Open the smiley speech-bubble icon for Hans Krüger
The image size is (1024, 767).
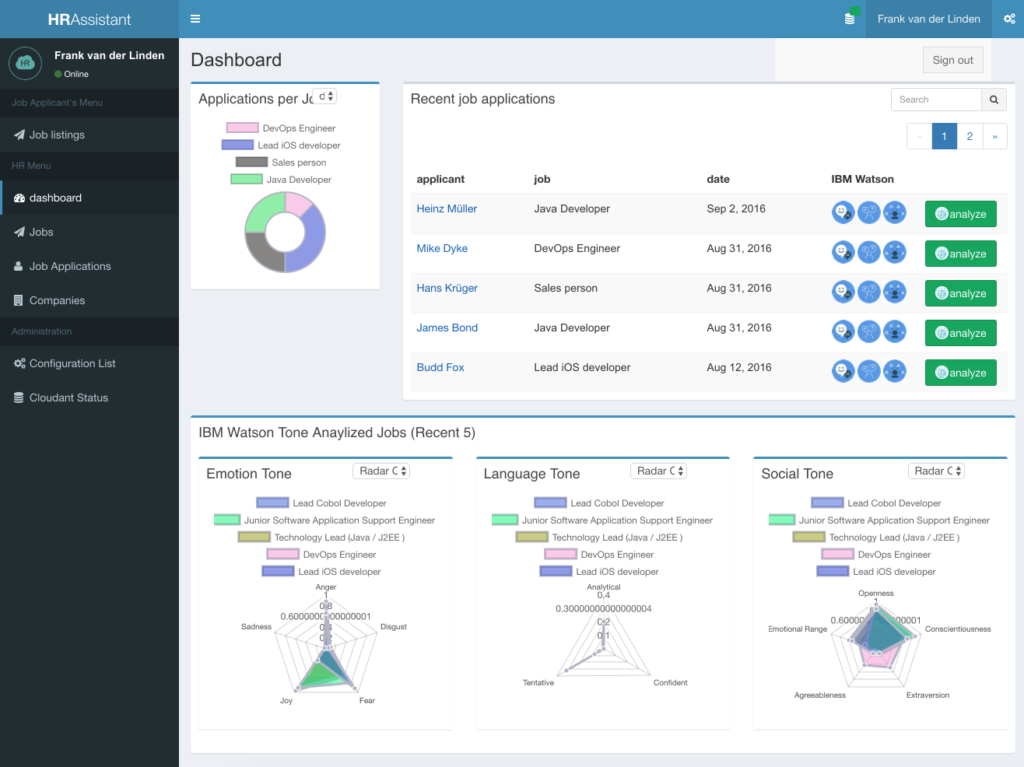[x=843, y=292]
